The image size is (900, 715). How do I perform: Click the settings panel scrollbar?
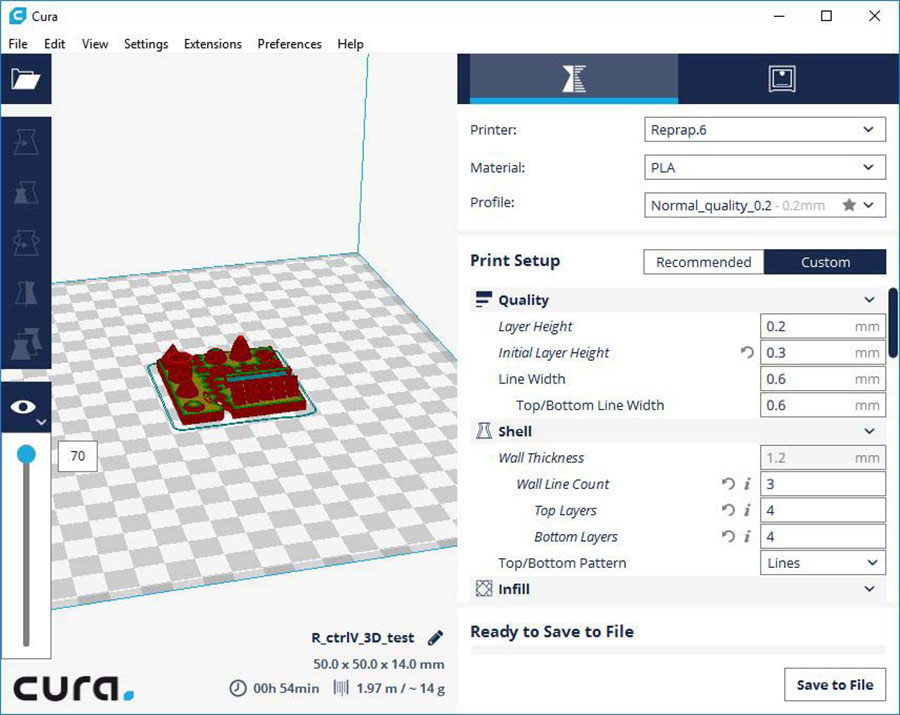[893, 323]
